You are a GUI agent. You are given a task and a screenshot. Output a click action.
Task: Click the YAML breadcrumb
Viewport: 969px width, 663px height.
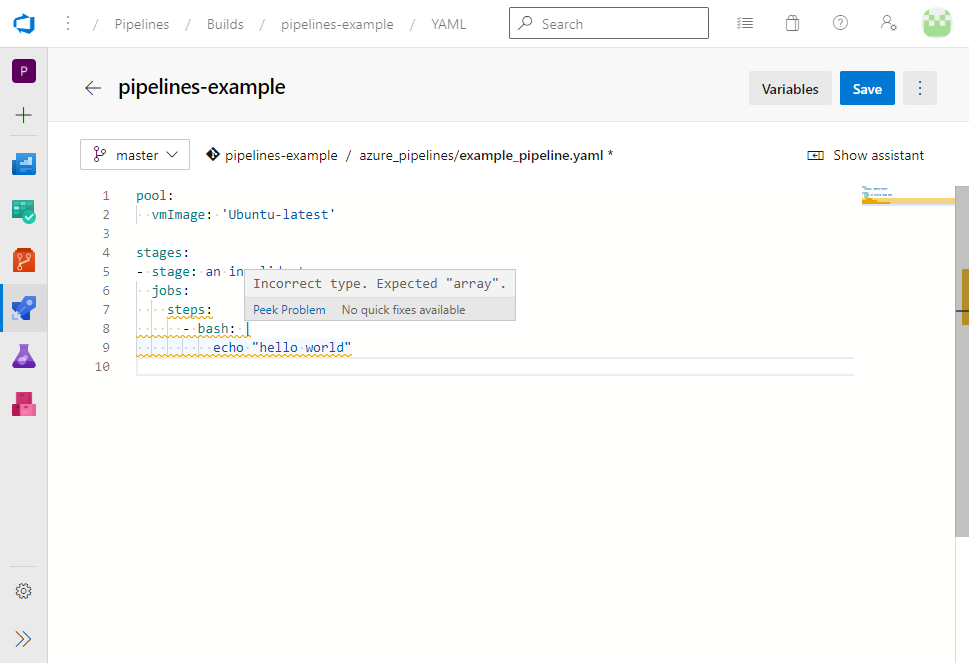click(x=448, y=24)
